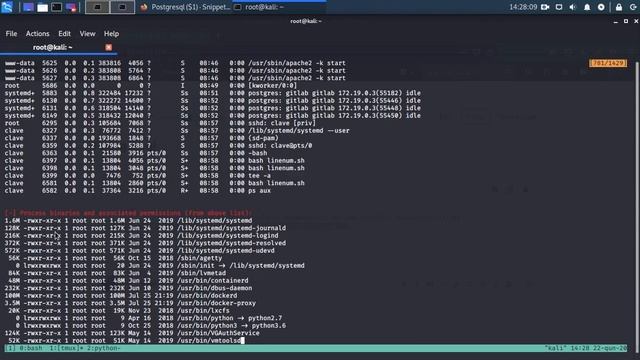
Task: Click the 'tee -a' process entry
Action: click(x=260, y=176)
